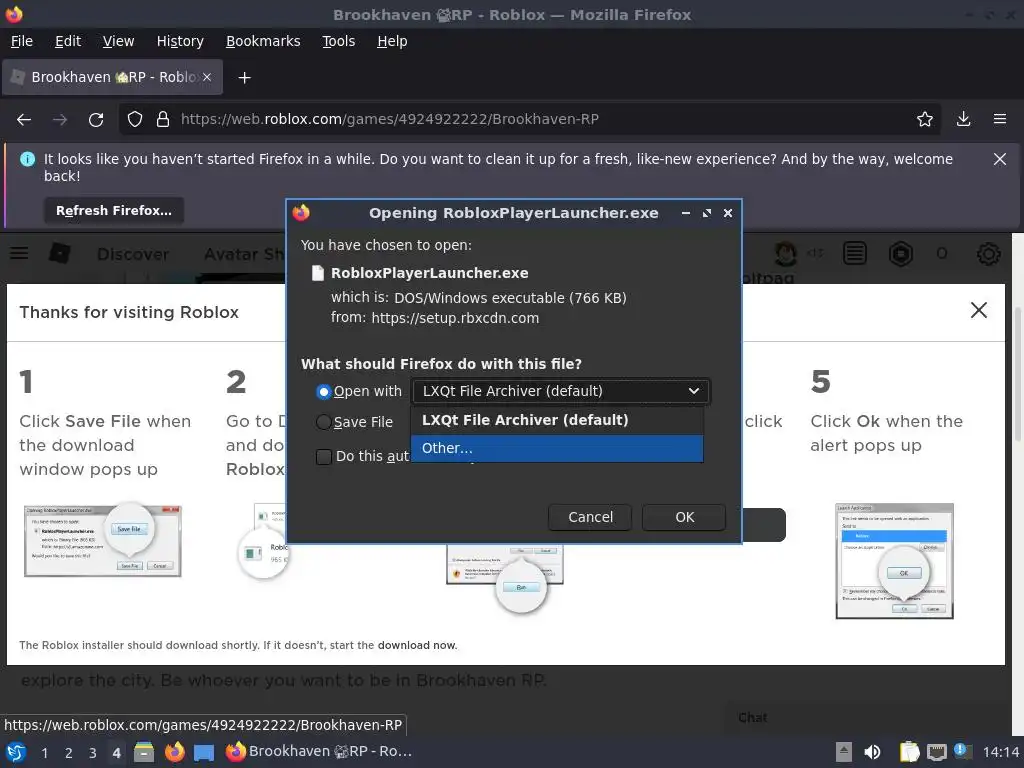Switch to the Brookhaven RP browser tab

tap(112, 77)
